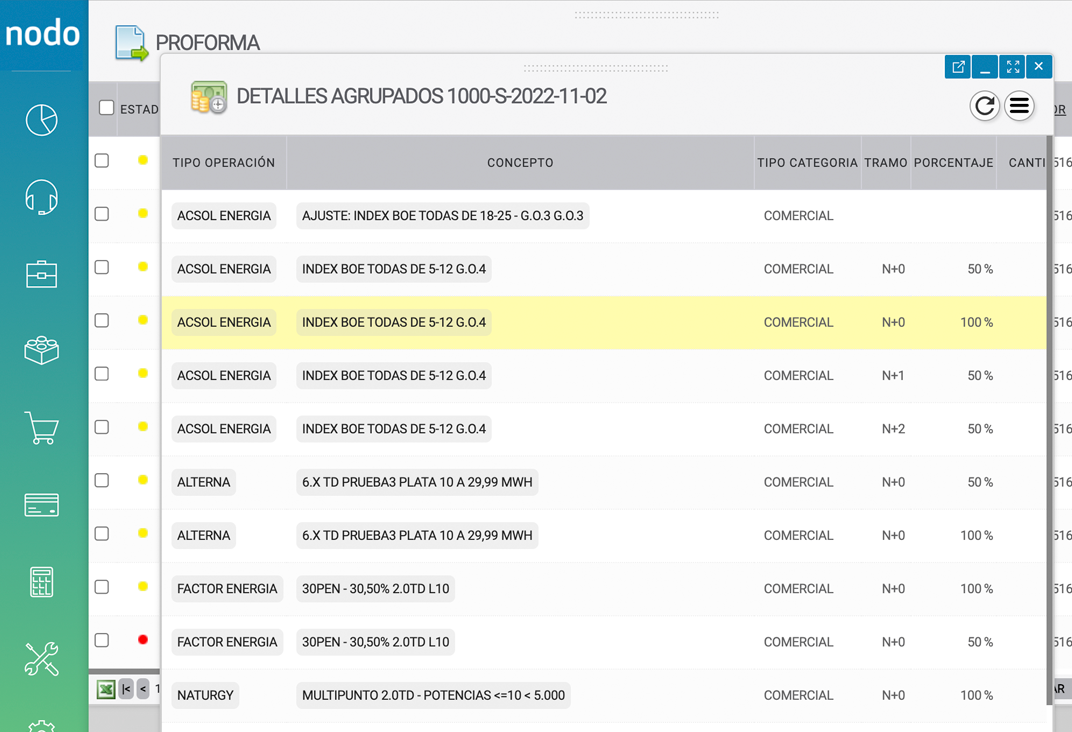Open the wrench and screwdriver tools section

point(42,659)
